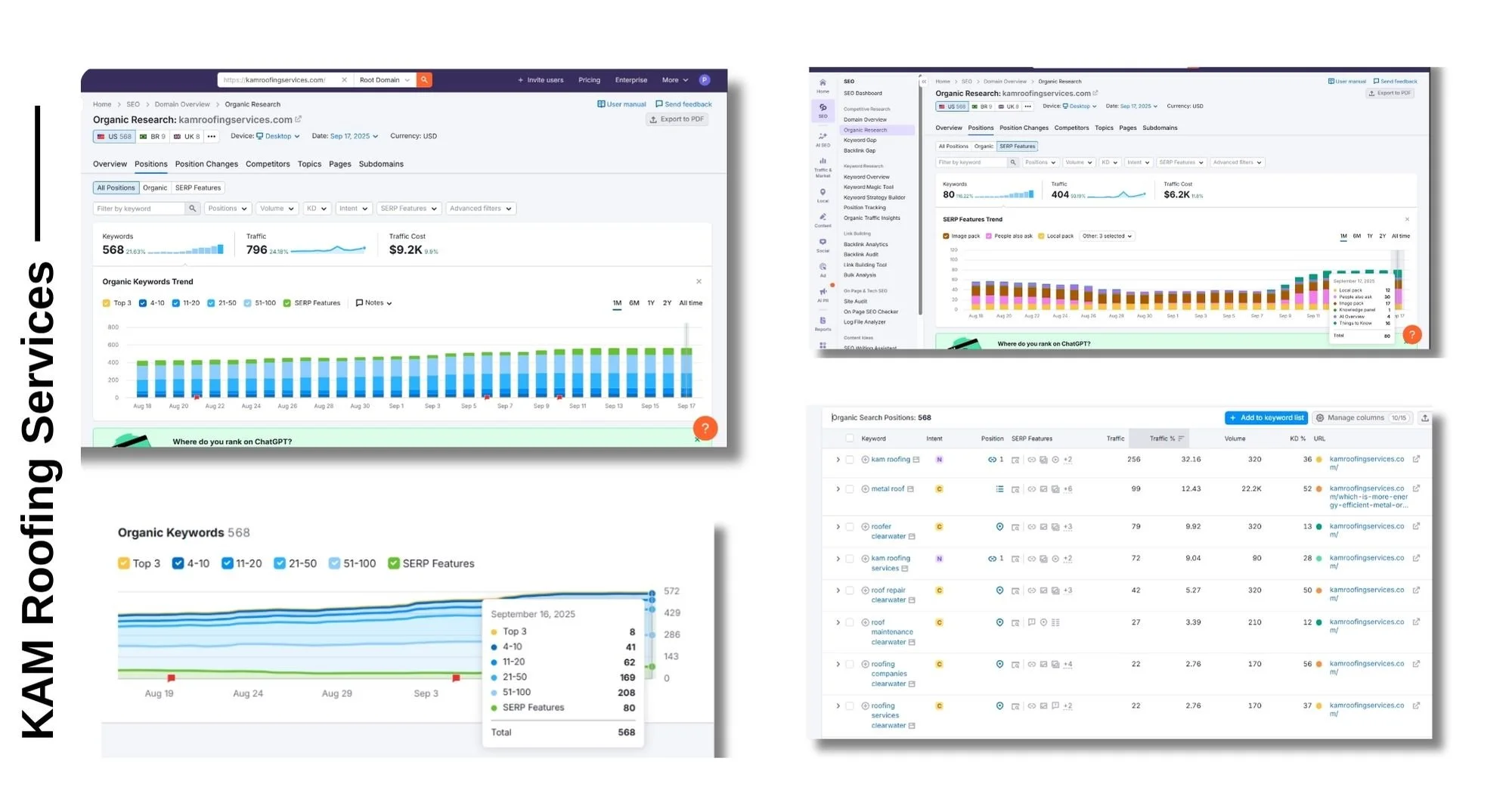Open the Root Domain dropdown
This screenshot has height=806, width=1512.
(x=385, y=80)
